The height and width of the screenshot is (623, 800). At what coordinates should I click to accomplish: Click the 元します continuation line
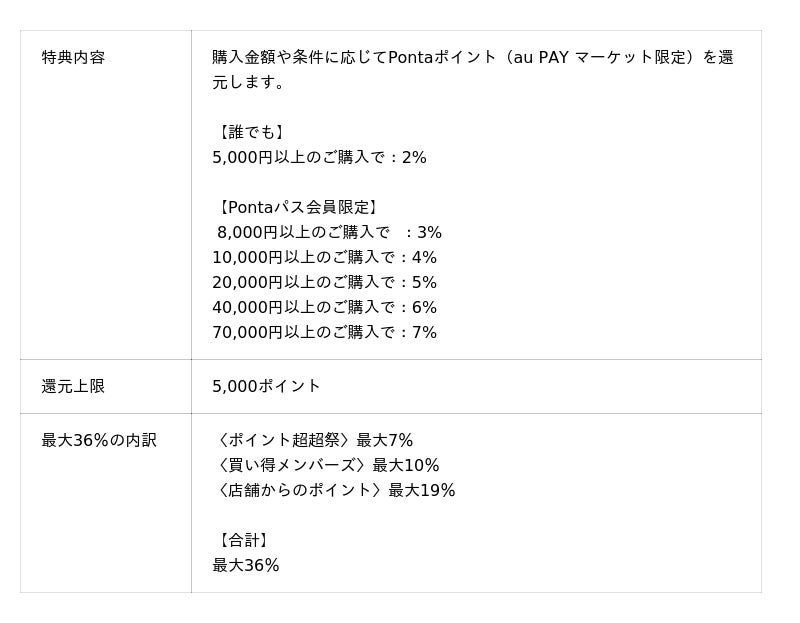pyautogui.click(x=249, y=82)
